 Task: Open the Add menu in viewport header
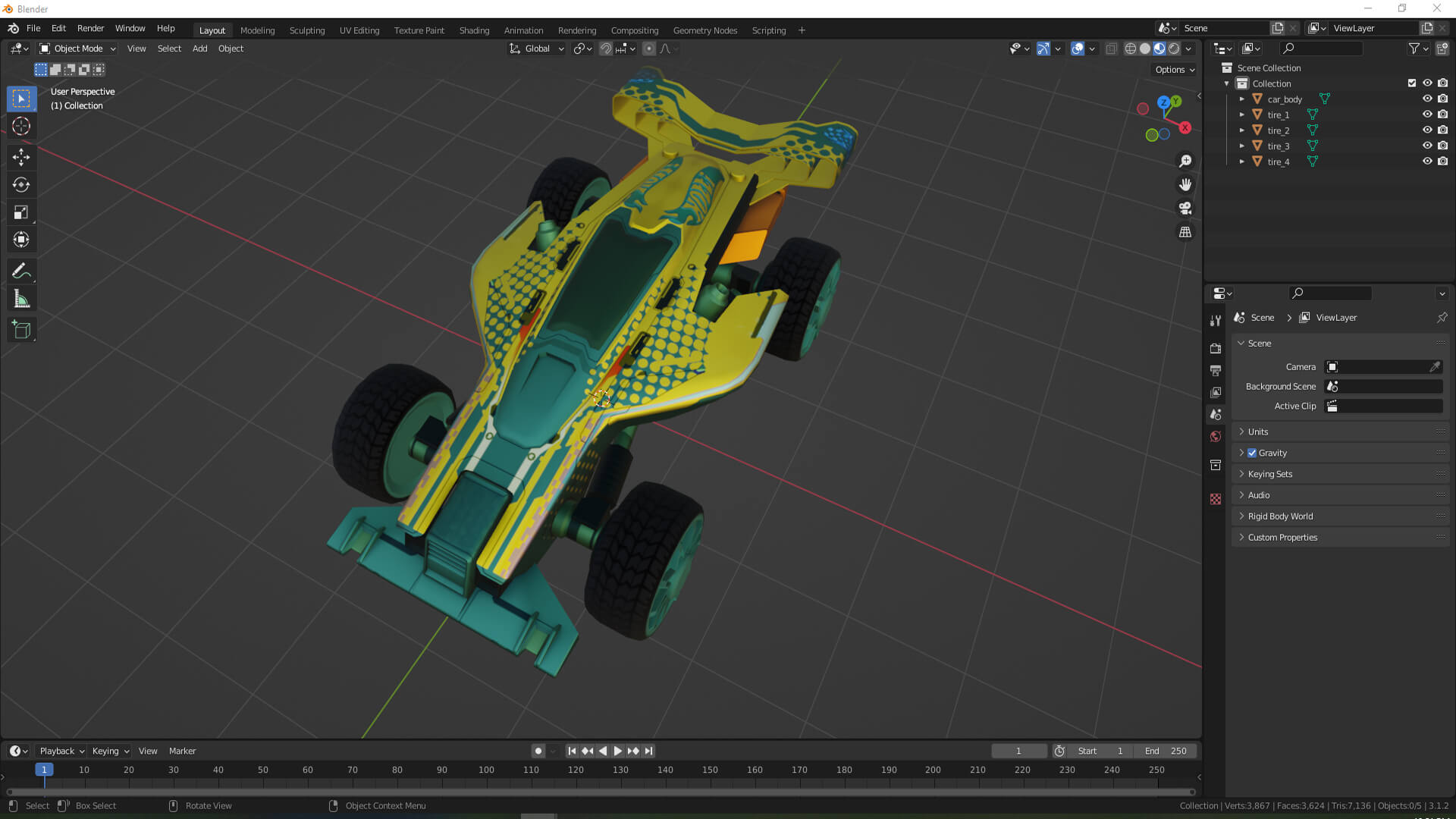(199, 49)
